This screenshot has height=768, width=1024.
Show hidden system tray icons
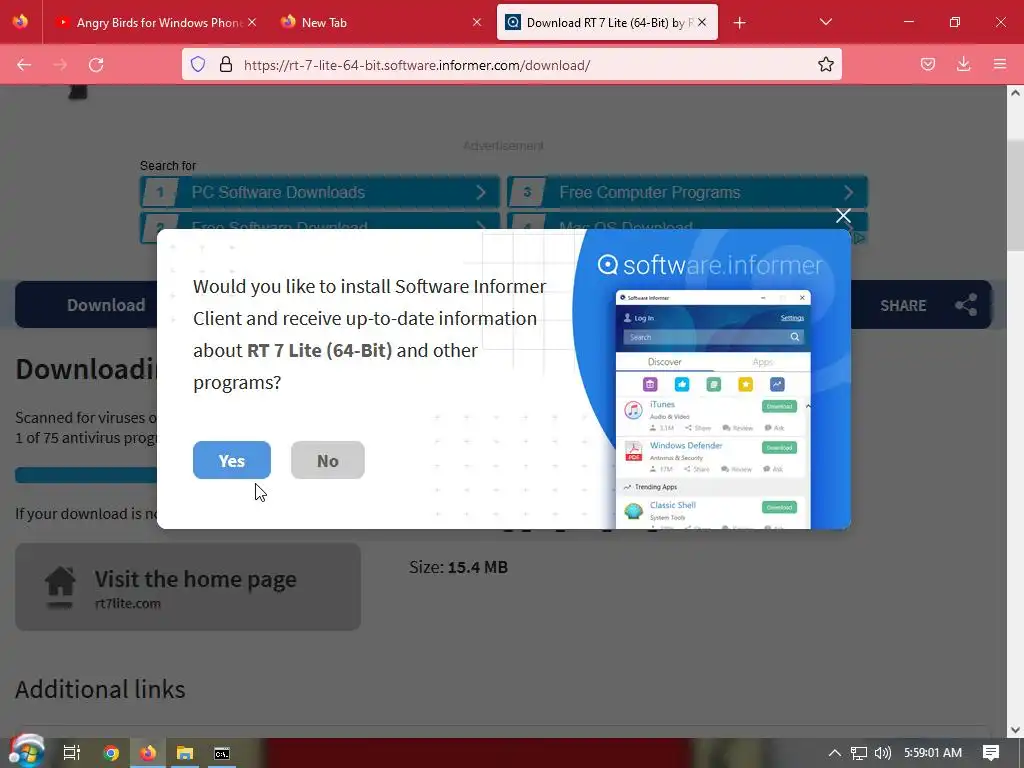coord(835,753)
